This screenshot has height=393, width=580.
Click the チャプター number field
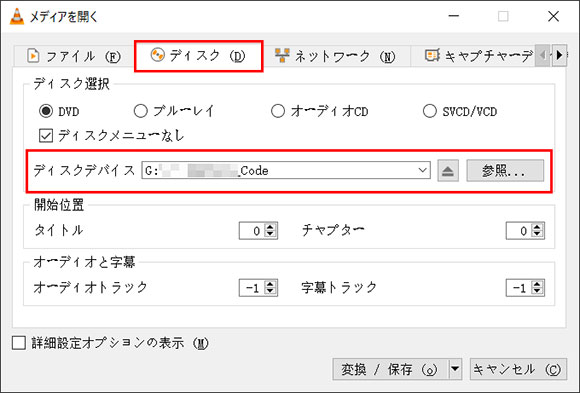click(x=519, y=231)
